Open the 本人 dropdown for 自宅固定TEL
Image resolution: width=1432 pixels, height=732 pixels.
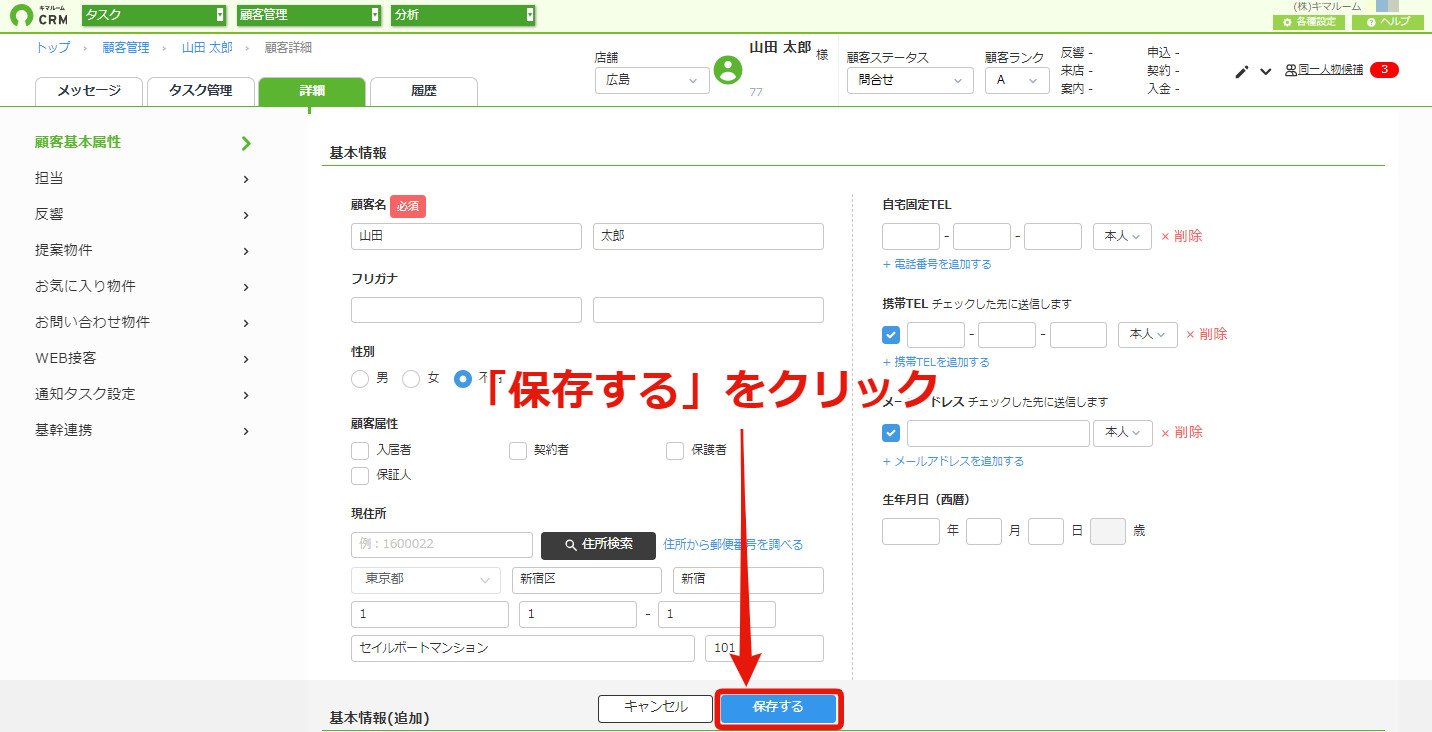click(x=1123, y=236)
